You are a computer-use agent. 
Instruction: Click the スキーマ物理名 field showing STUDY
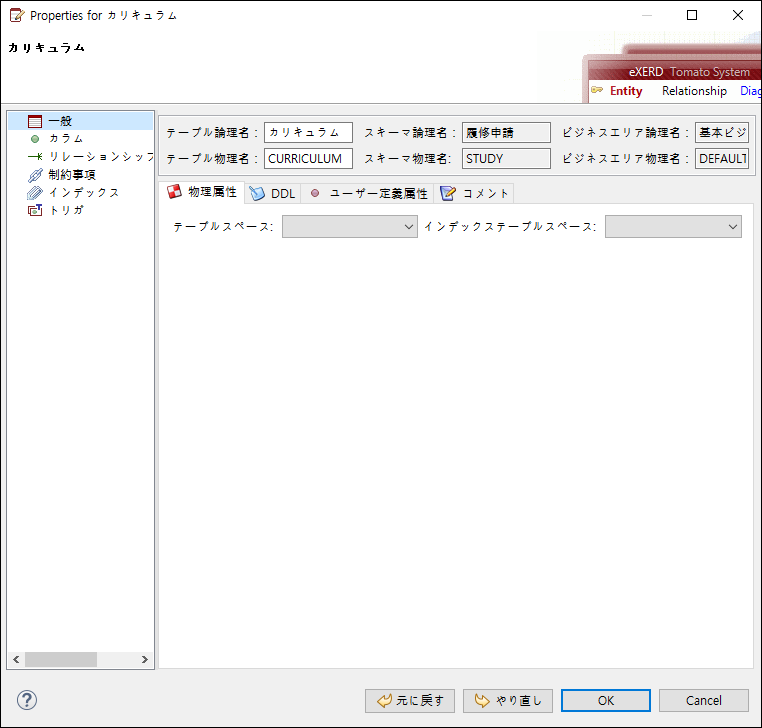click(x=506, y=158)
